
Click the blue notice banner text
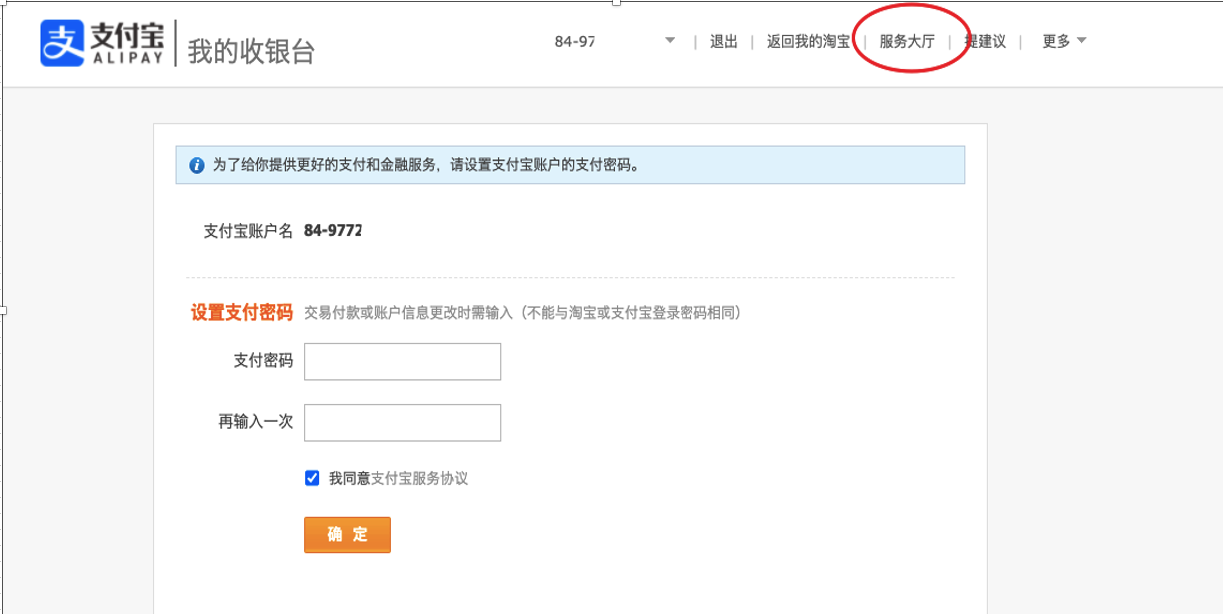click(x=425, y=165)
